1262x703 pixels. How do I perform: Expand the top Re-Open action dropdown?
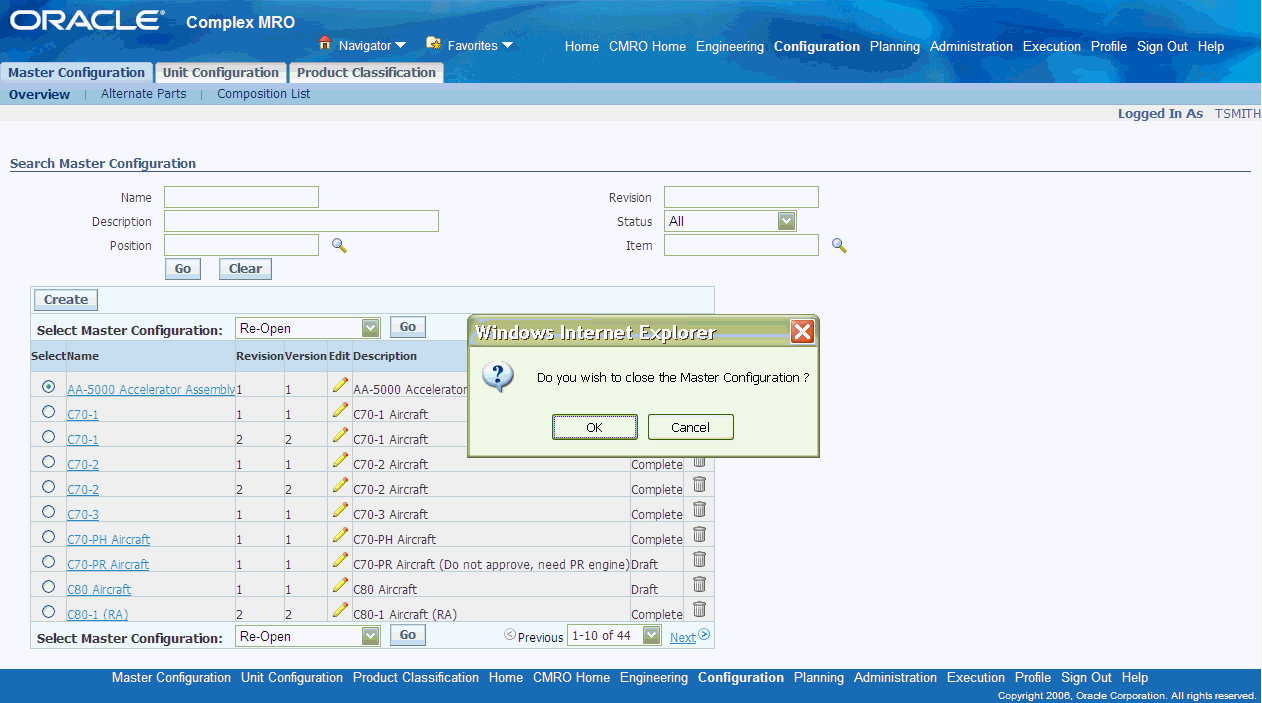tap(308, 328)
